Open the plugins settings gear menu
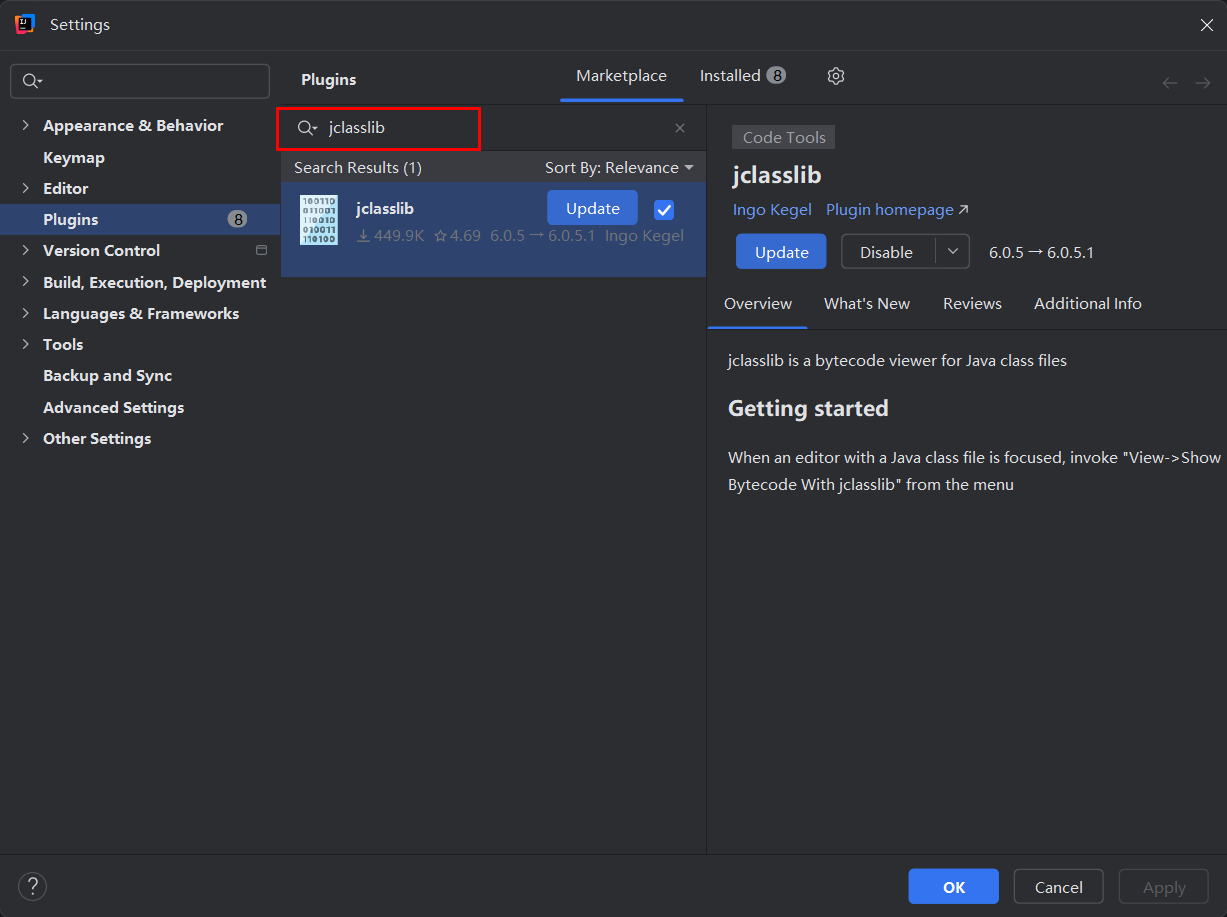 click(x=836, y=76)
